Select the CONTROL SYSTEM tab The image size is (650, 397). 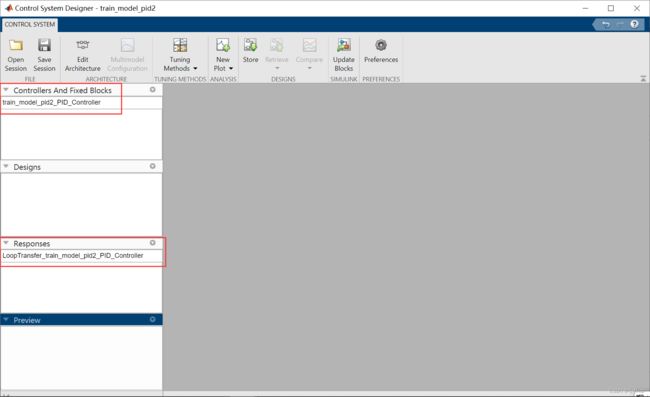29,24
